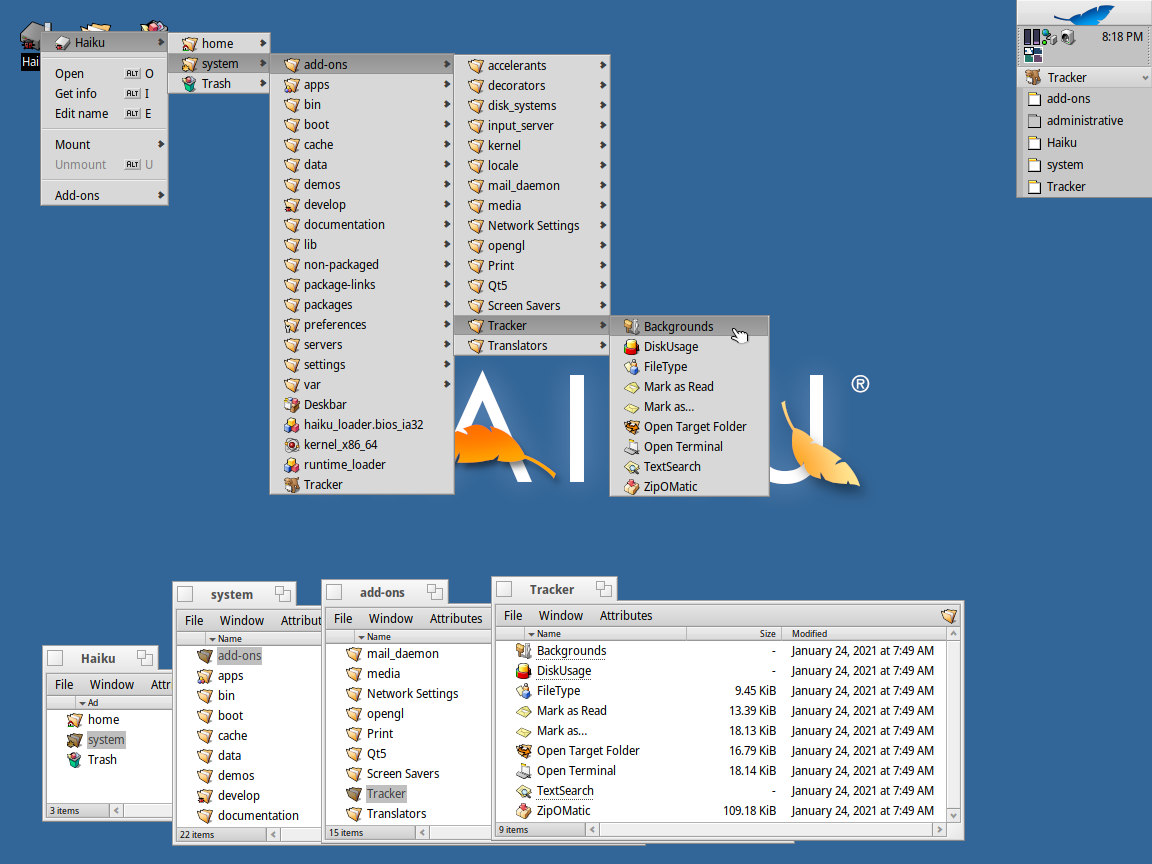Click scroll-left arrow in add-ons window scrollbar

pos(422,832)
